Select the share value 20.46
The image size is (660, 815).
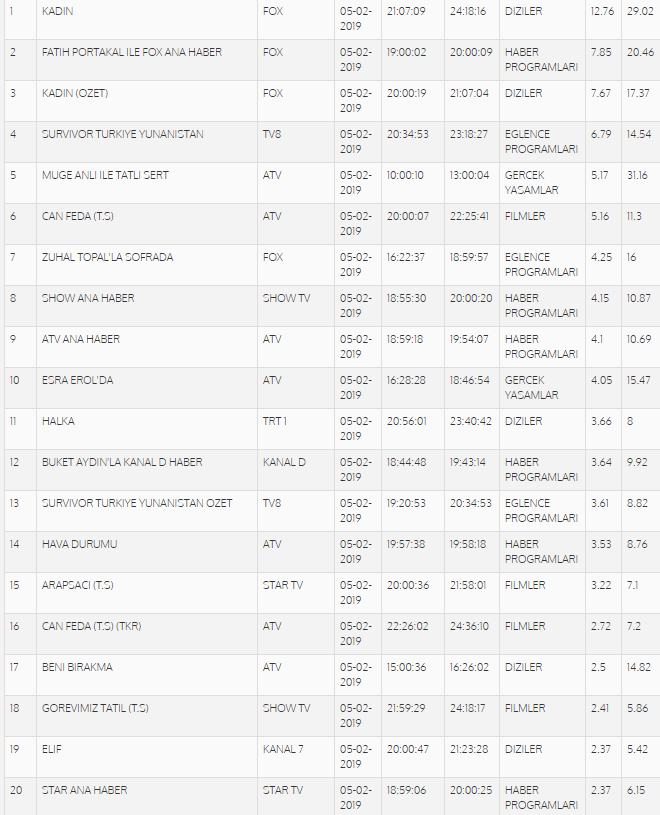(640, 52)
